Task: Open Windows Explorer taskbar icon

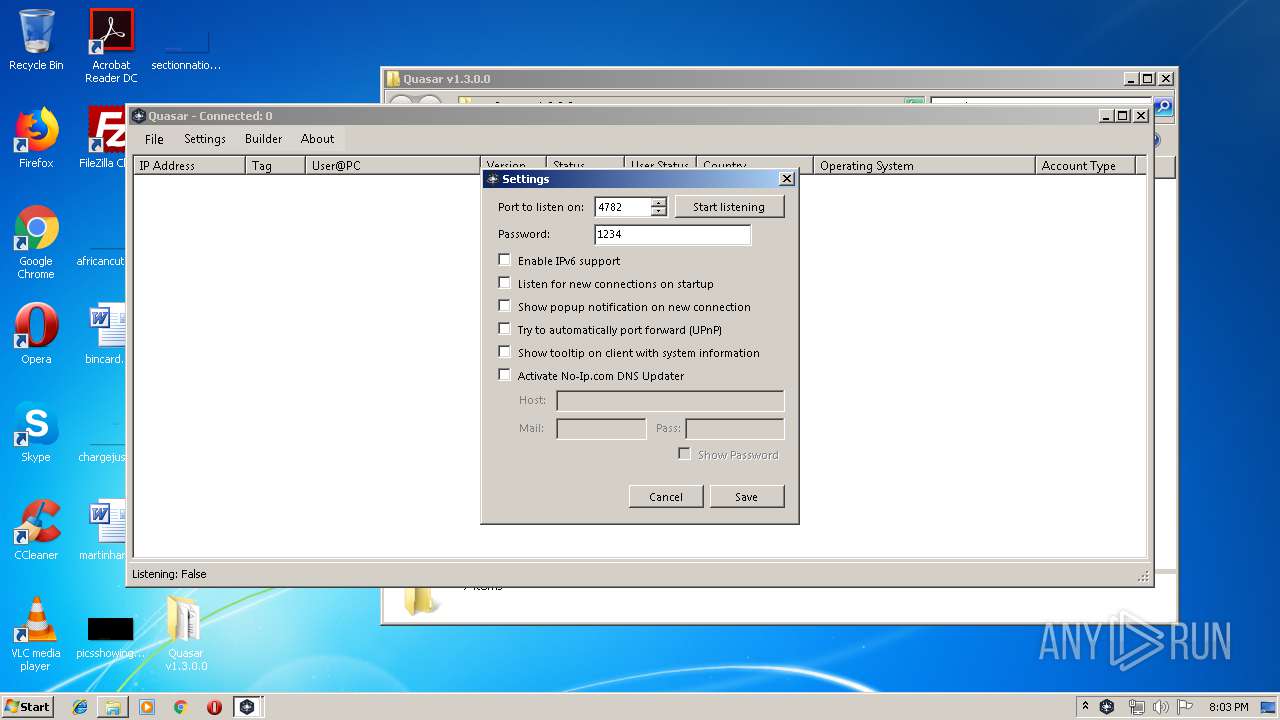Action: (113, 707)
